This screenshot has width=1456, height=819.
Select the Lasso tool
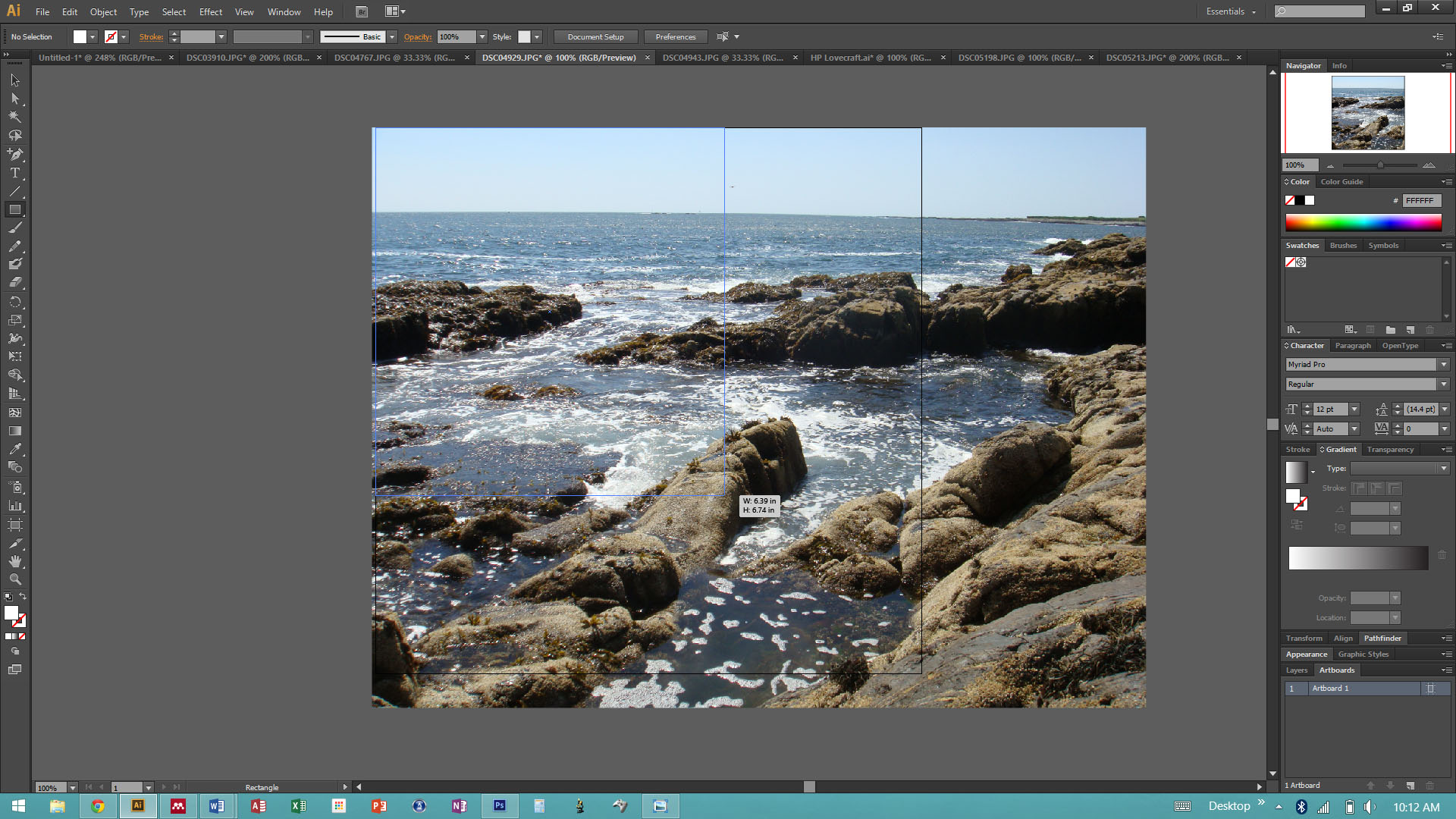[14, 135]
